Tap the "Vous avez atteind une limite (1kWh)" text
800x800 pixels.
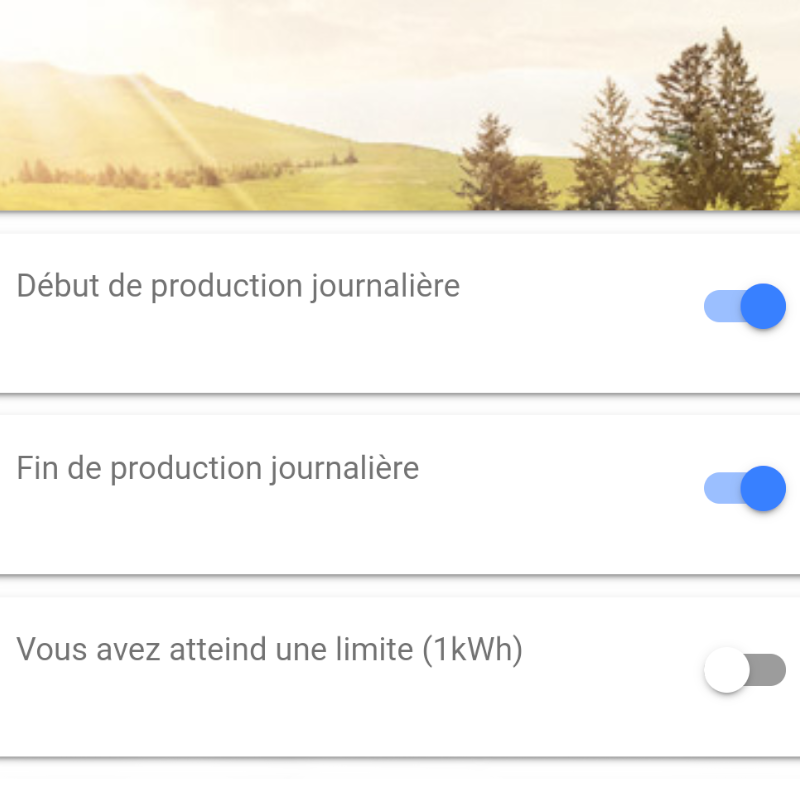pyautogui.click(x=269, y=649)
